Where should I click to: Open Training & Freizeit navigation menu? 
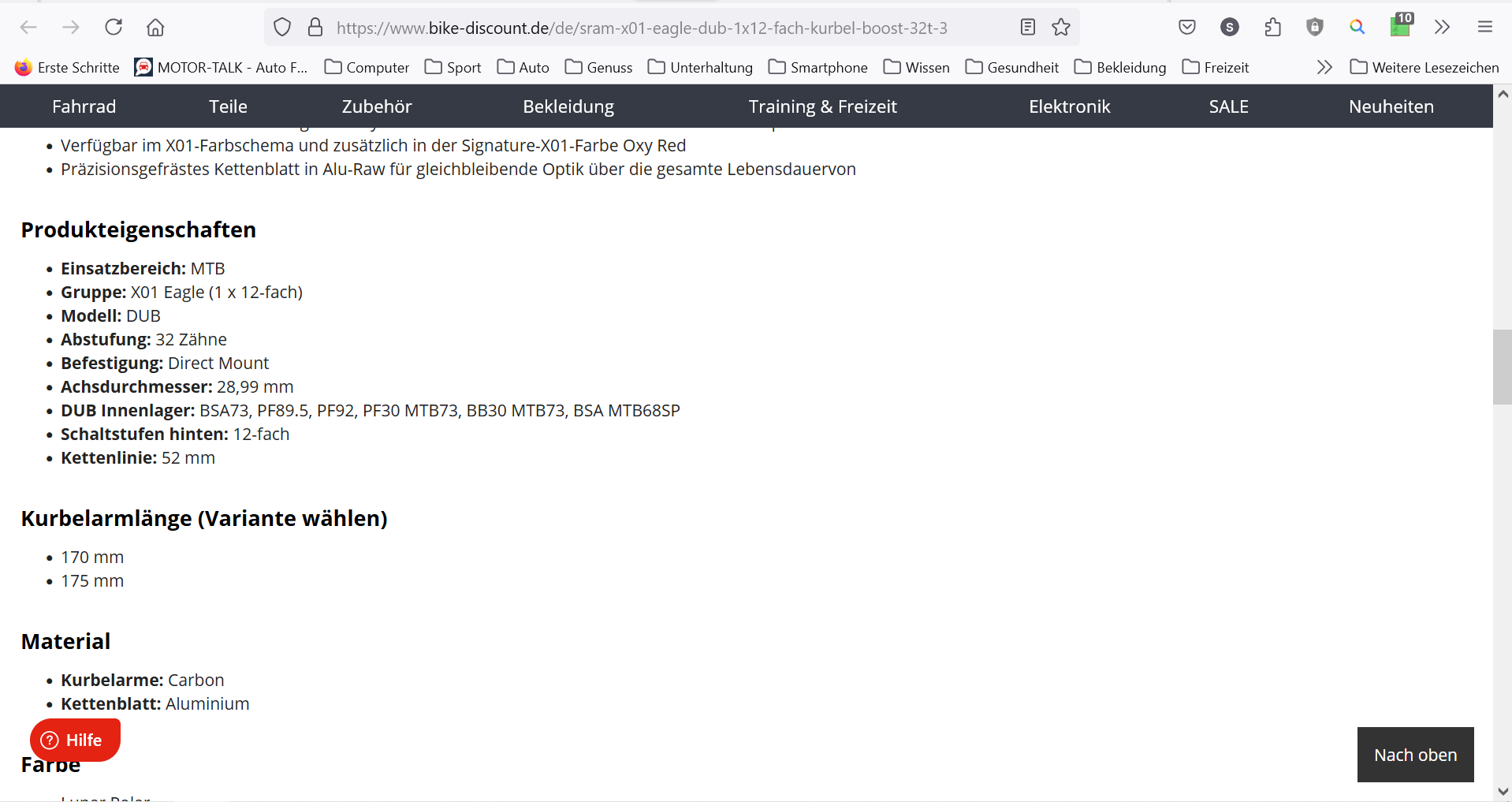pos(822,106)
